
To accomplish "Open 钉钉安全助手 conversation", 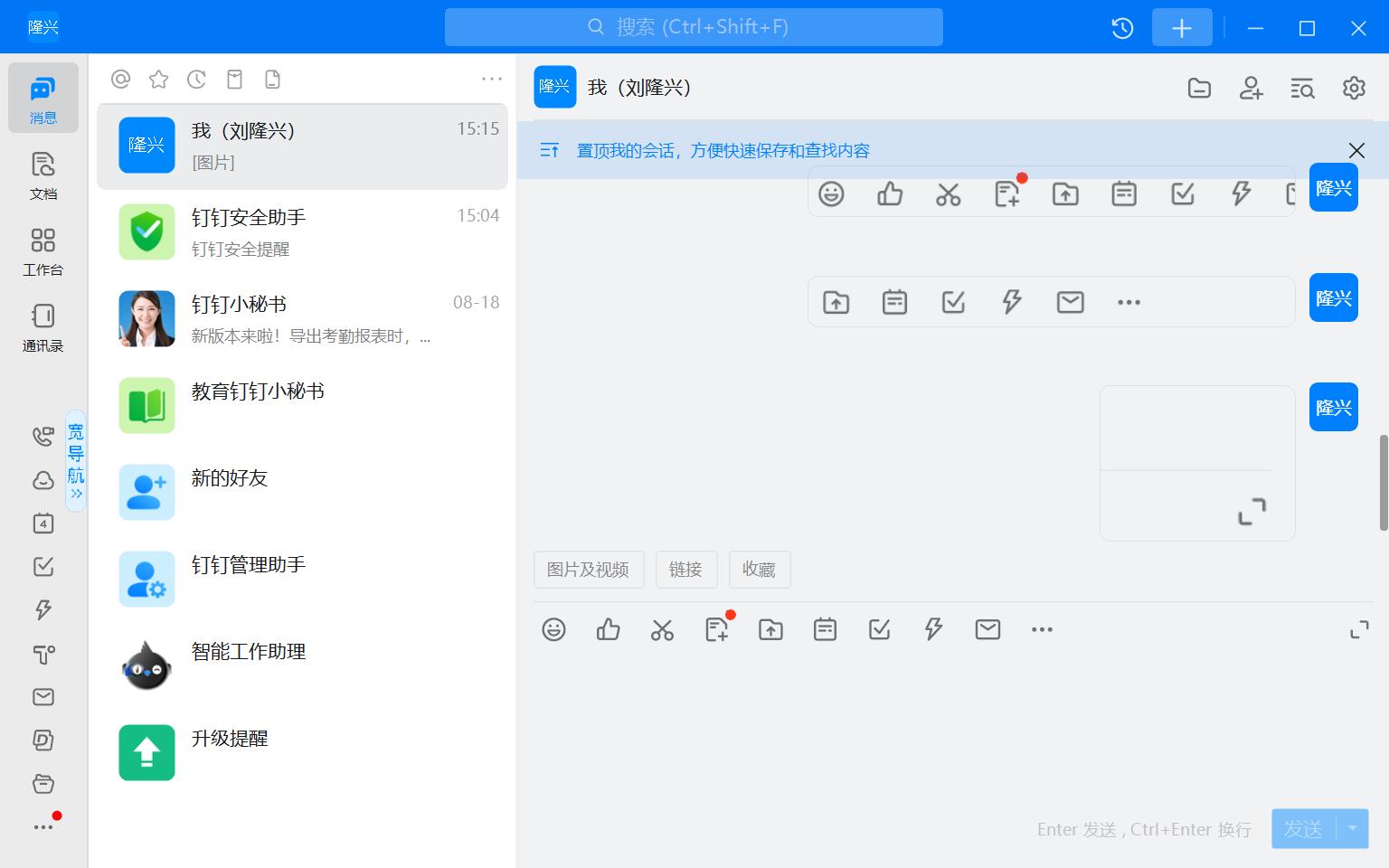I will (x=302, y=232).
